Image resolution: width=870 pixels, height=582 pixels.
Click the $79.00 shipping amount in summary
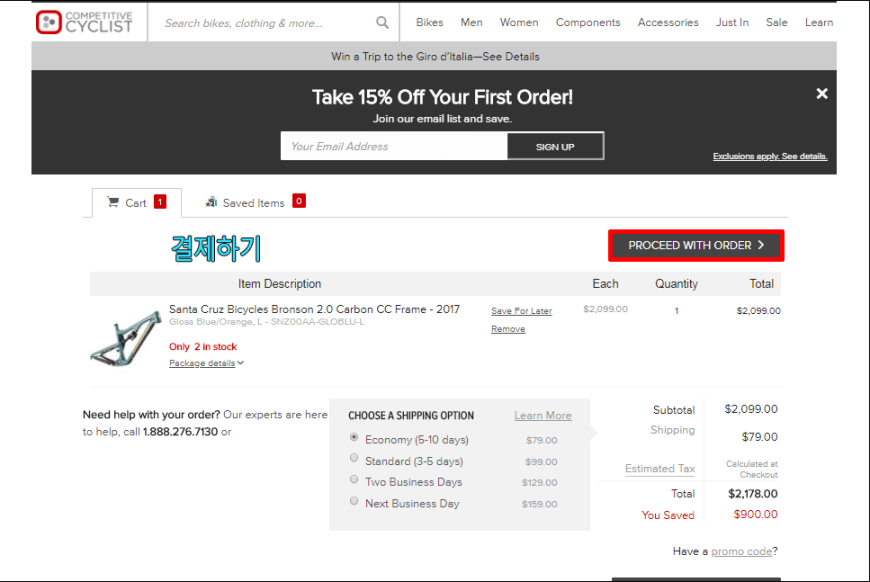tap(760, 437)
